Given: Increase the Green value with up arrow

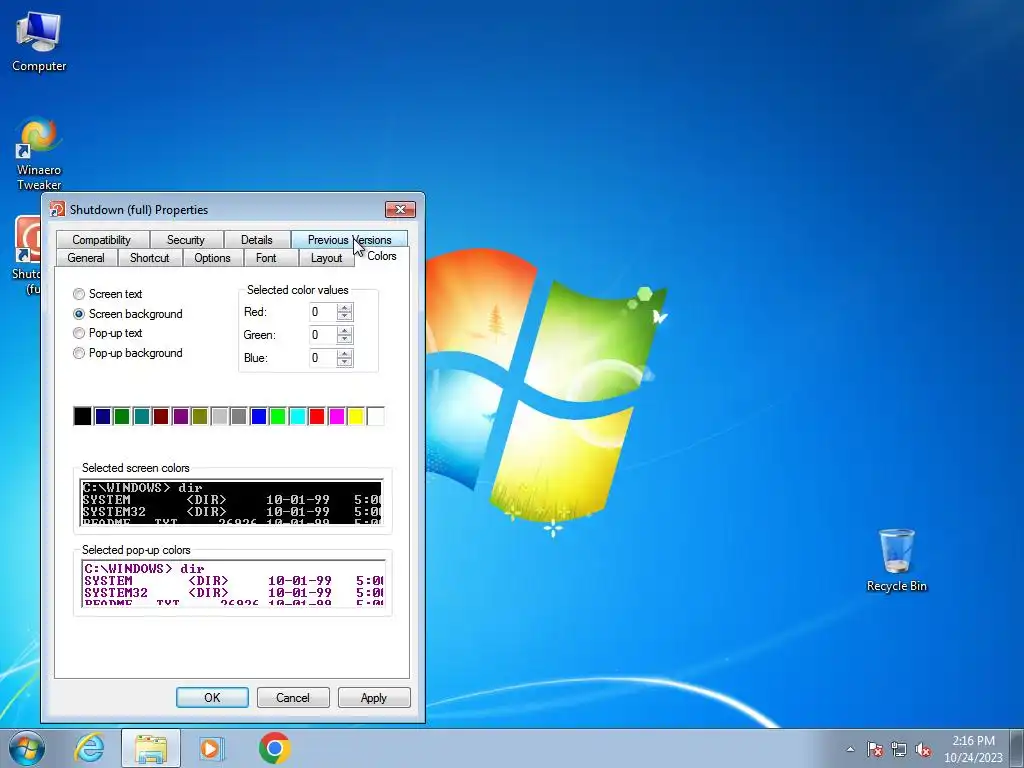Looking at the screenshot, I should coord(345,330).
